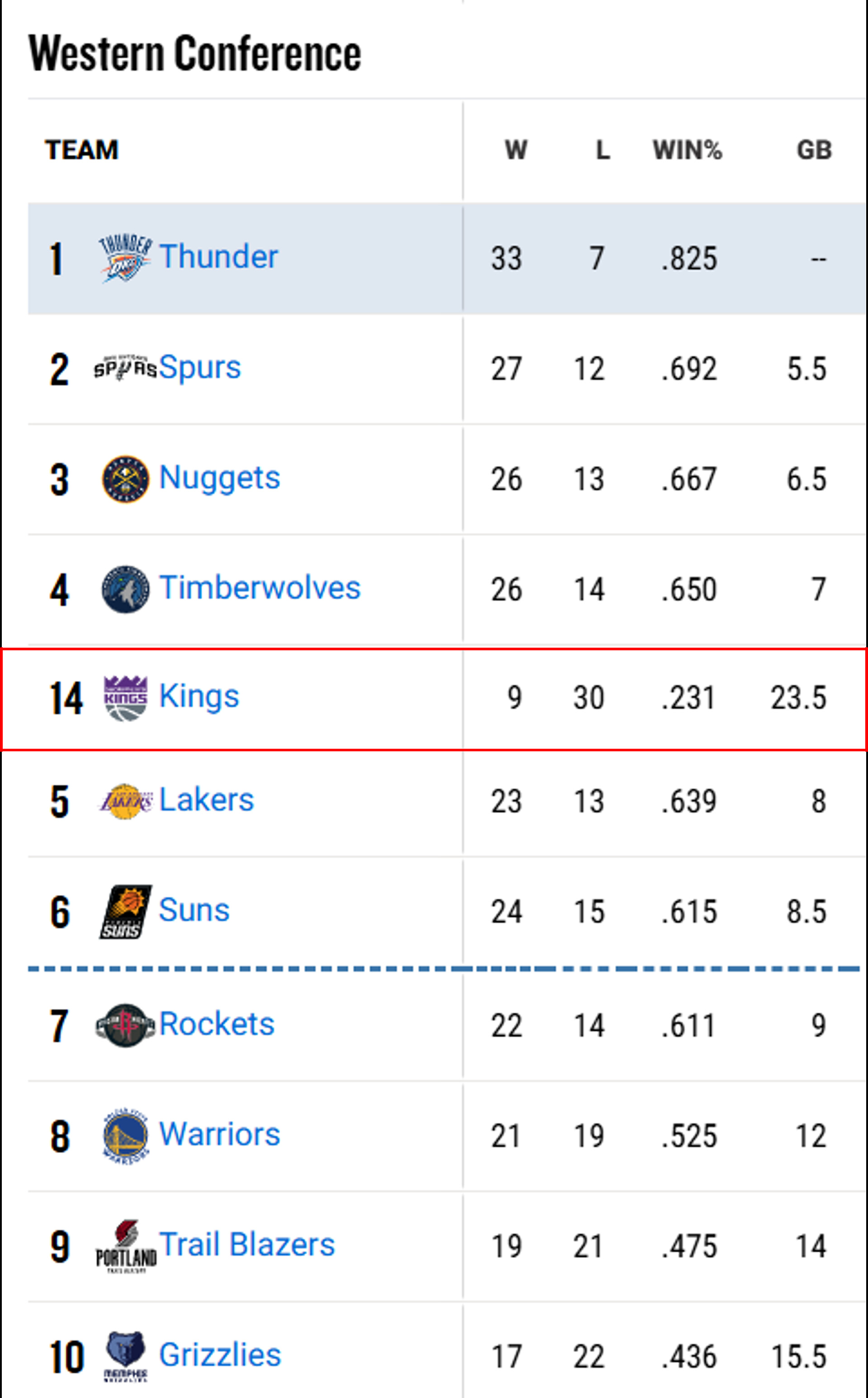This screenshot has width=868, height=1398.
Task: Sort by the W column header
Action: (x=515, y=150)
